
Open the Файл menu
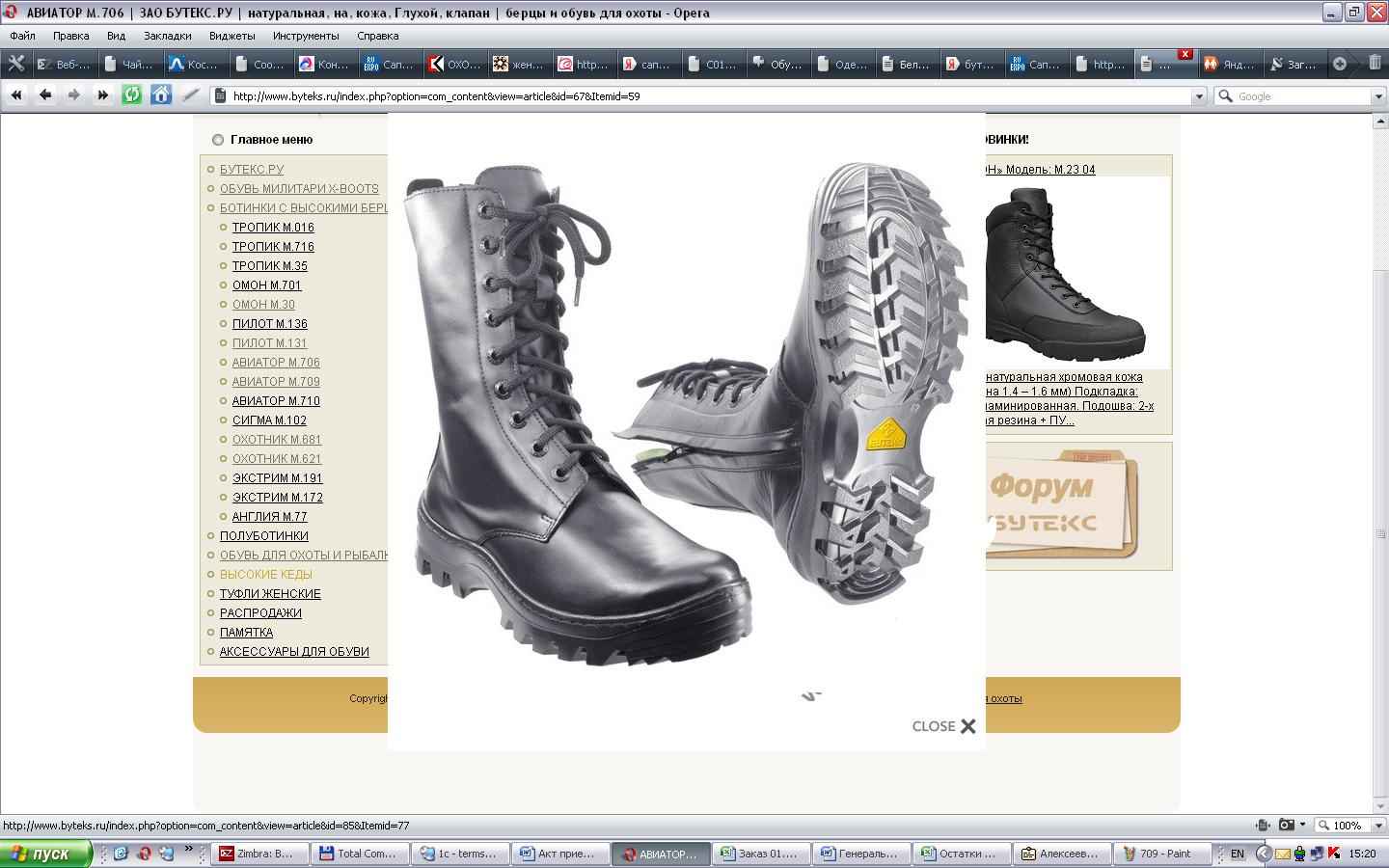(x=22, y=36)
